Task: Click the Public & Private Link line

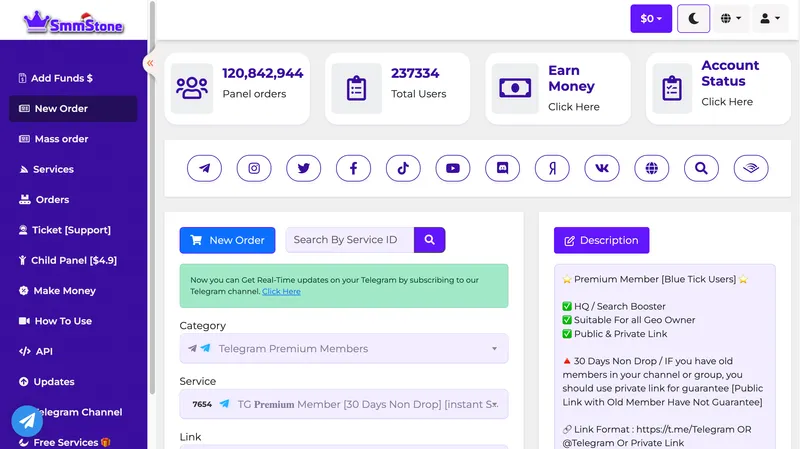Action: coord(615,334)
